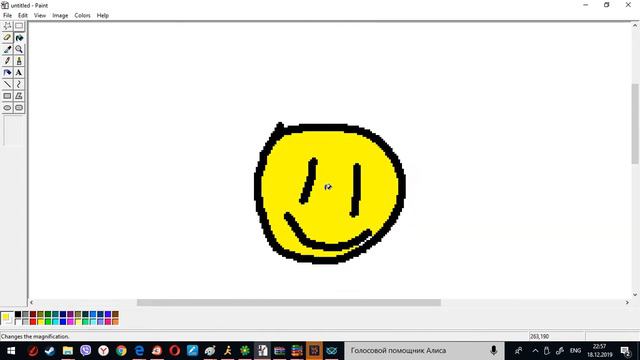640x360 pixels.
Task: Select the cyan palette swatch
Action: (56, 322)
